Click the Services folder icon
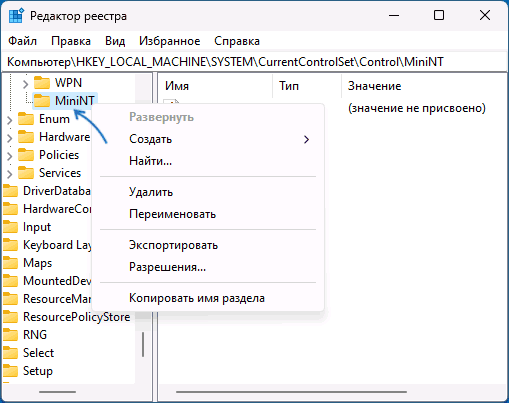This screenshot has width=509, height=403. click(x=26, y=173)
